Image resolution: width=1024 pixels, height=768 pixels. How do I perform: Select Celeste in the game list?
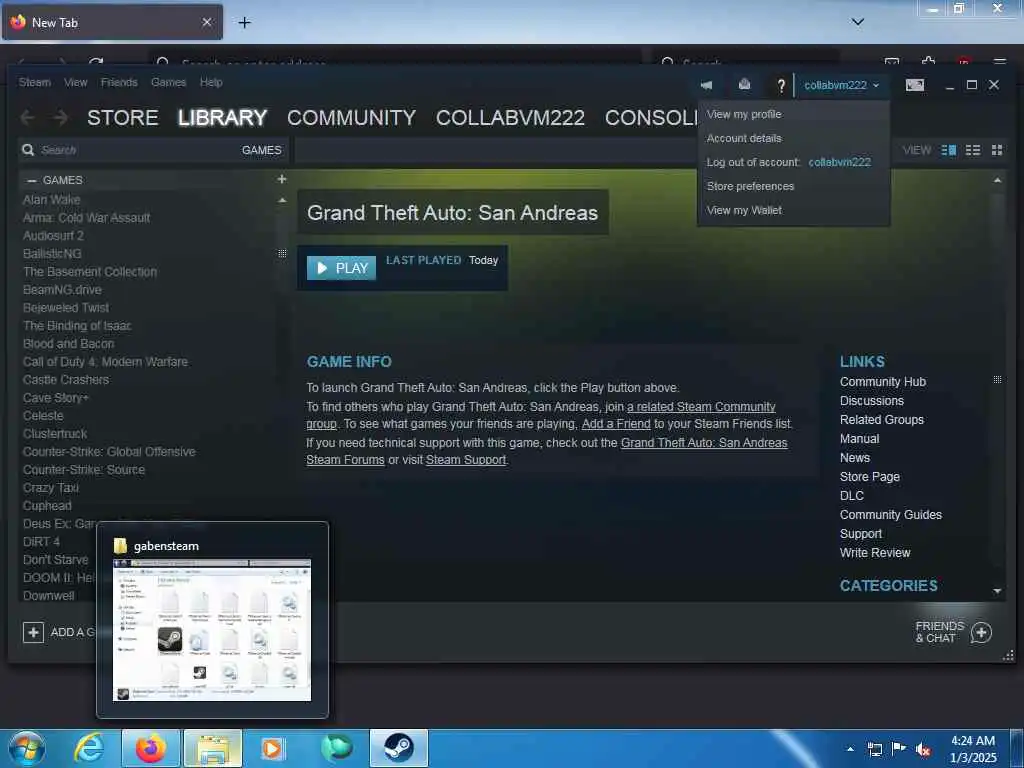43,415
